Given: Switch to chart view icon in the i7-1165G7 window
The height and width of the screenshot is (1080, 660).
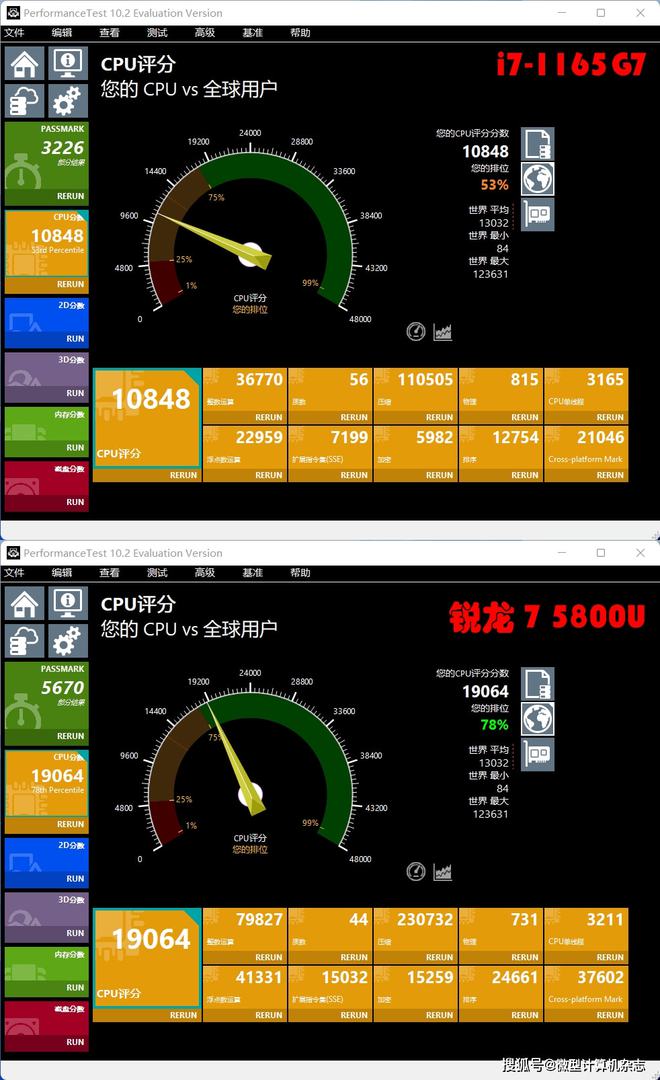Looking at the screenshot, I should coord(442,332).
